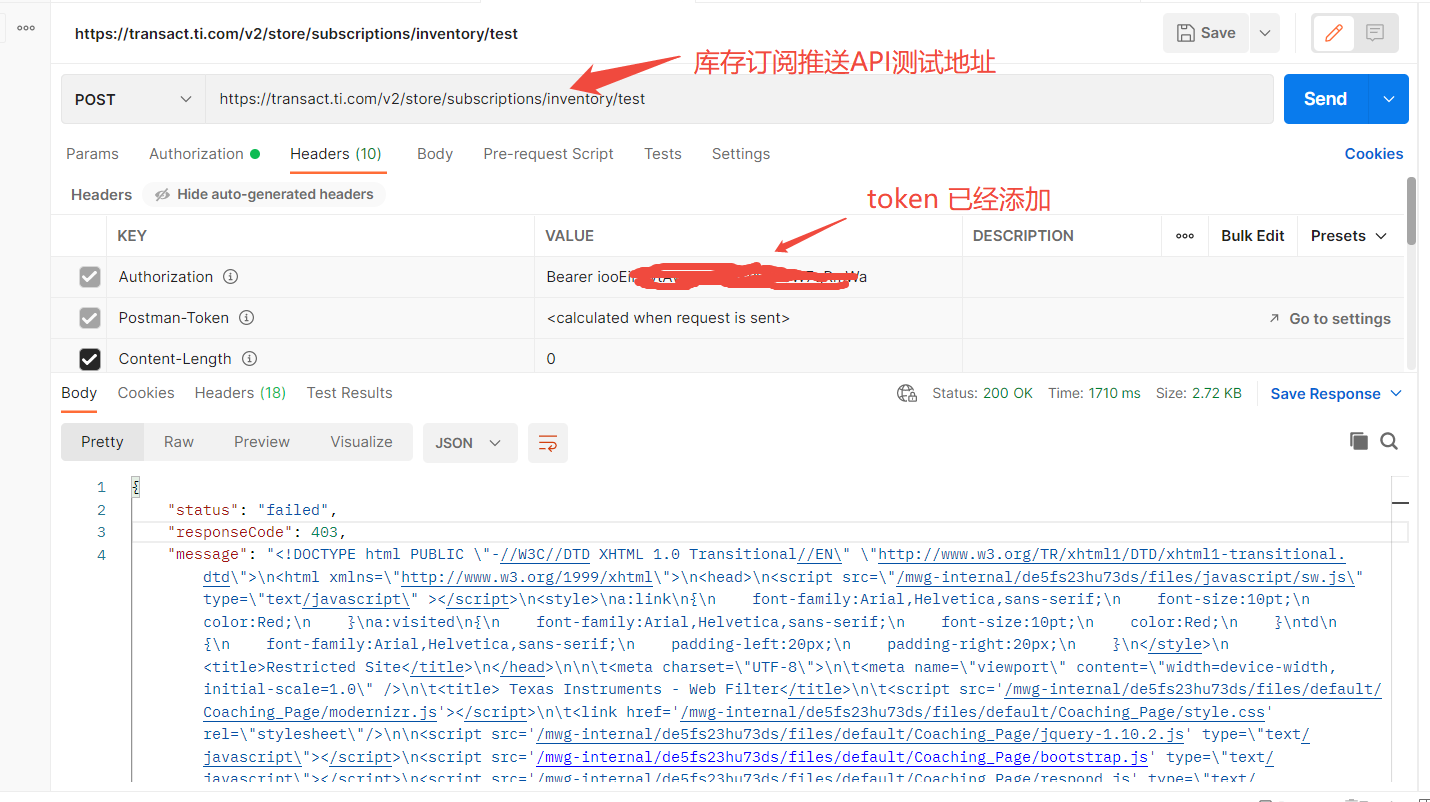This screenshot has width=1430, height=802.
Task: Switch to edit mode with the pencil icon
Action: [x=1333, y=33]
